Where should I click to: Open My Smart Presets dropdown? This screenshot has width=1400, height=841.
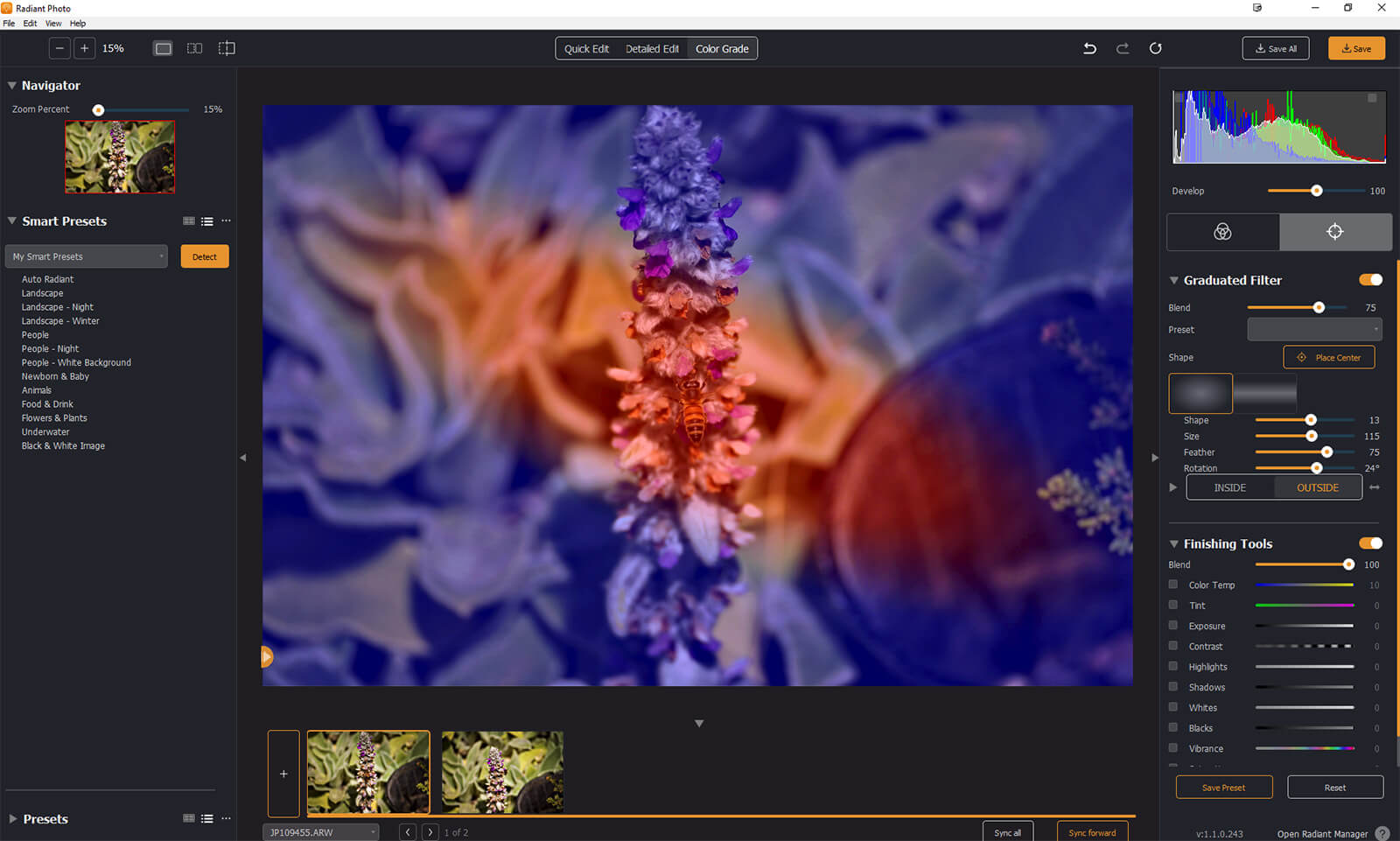pos(86,256)
